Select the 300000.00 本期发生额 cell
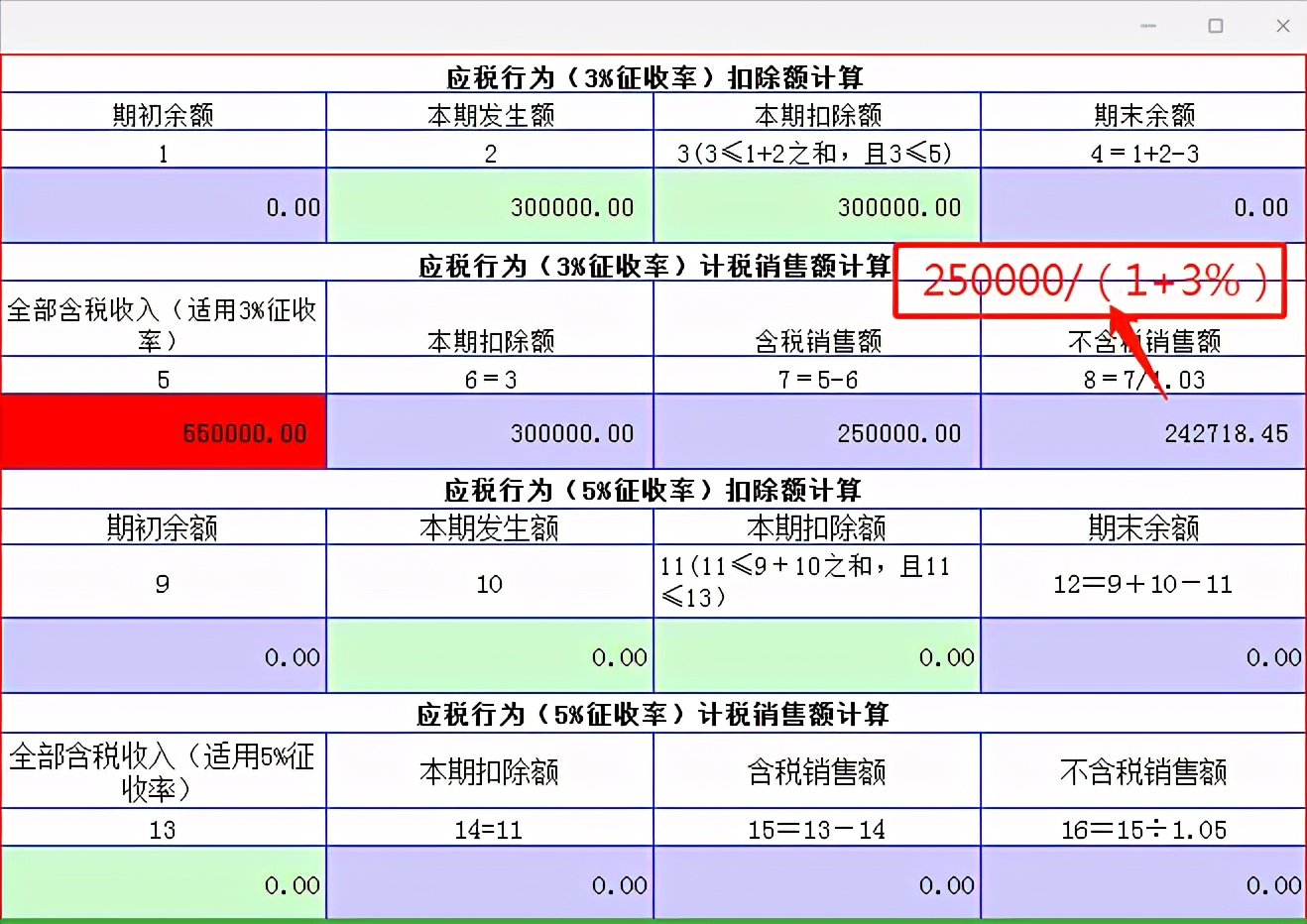Viewport: 1307px width, 924px height. coord(489,205)
